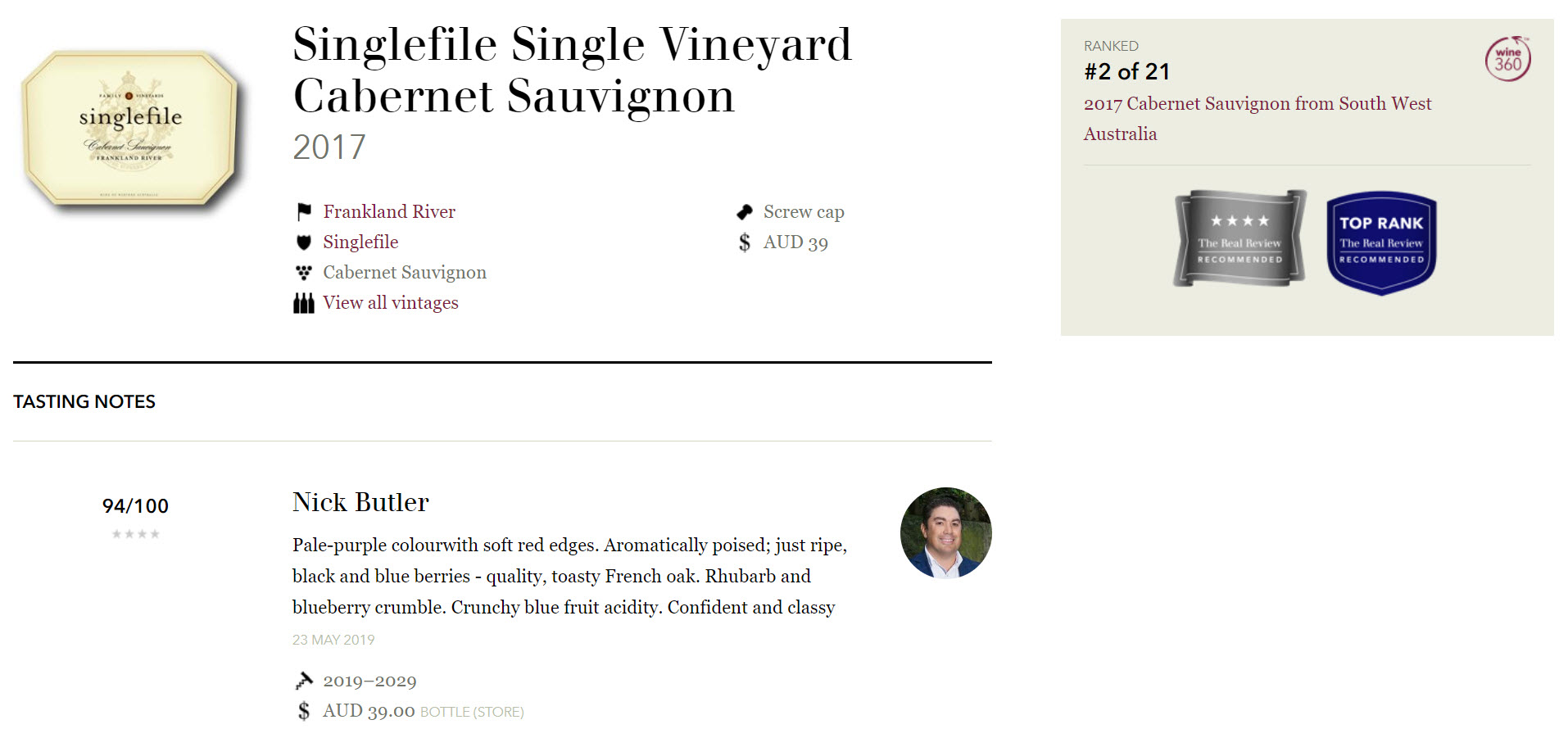1568x738 pixels.
Task: Click the flag icon beside Frankland River
Action: [304, 212]
